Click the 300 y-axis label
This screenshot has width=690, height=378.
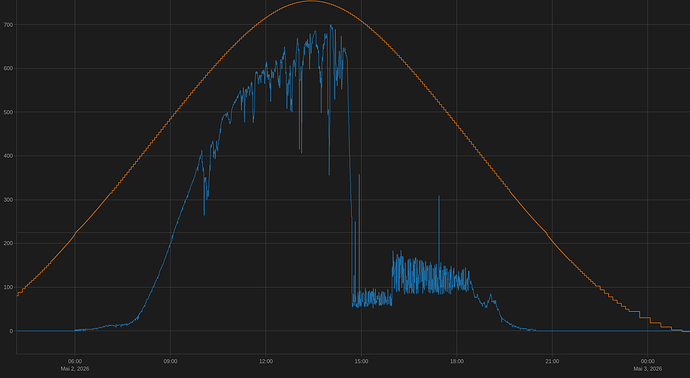[8, 200]
